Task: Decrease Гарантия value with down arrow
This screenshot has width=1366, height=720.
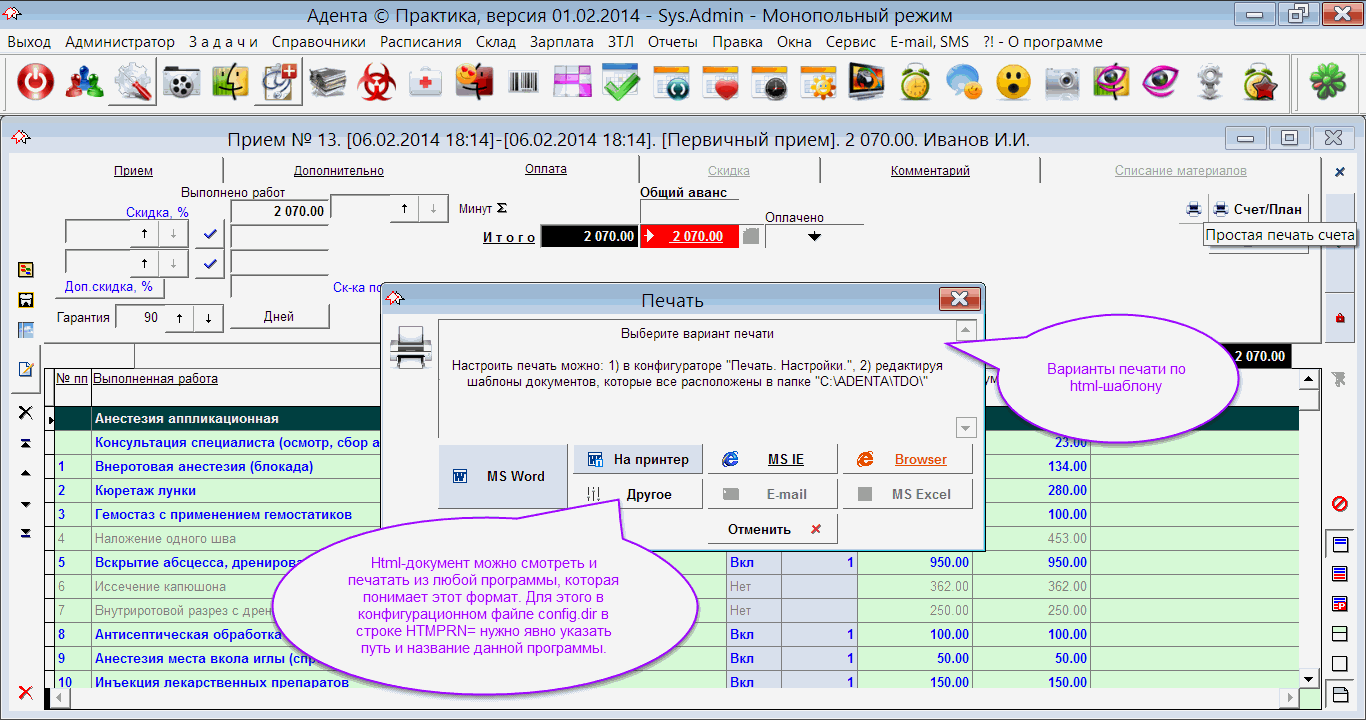Action: (x=208, y=317)
